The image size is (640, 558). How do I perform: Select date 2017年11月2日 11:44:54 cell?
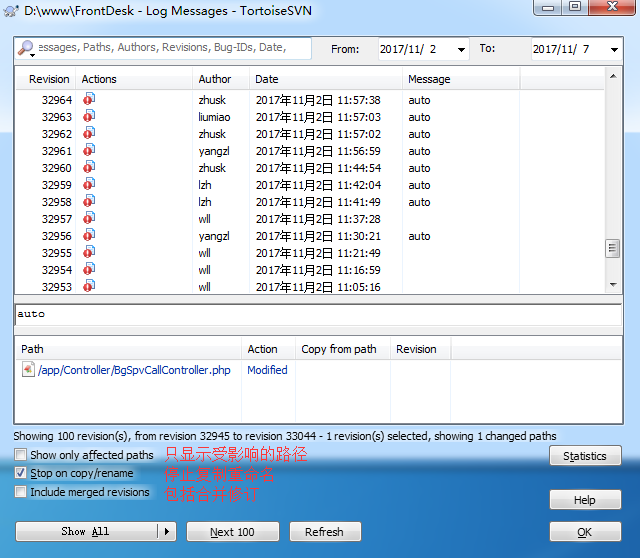[318, 168]
